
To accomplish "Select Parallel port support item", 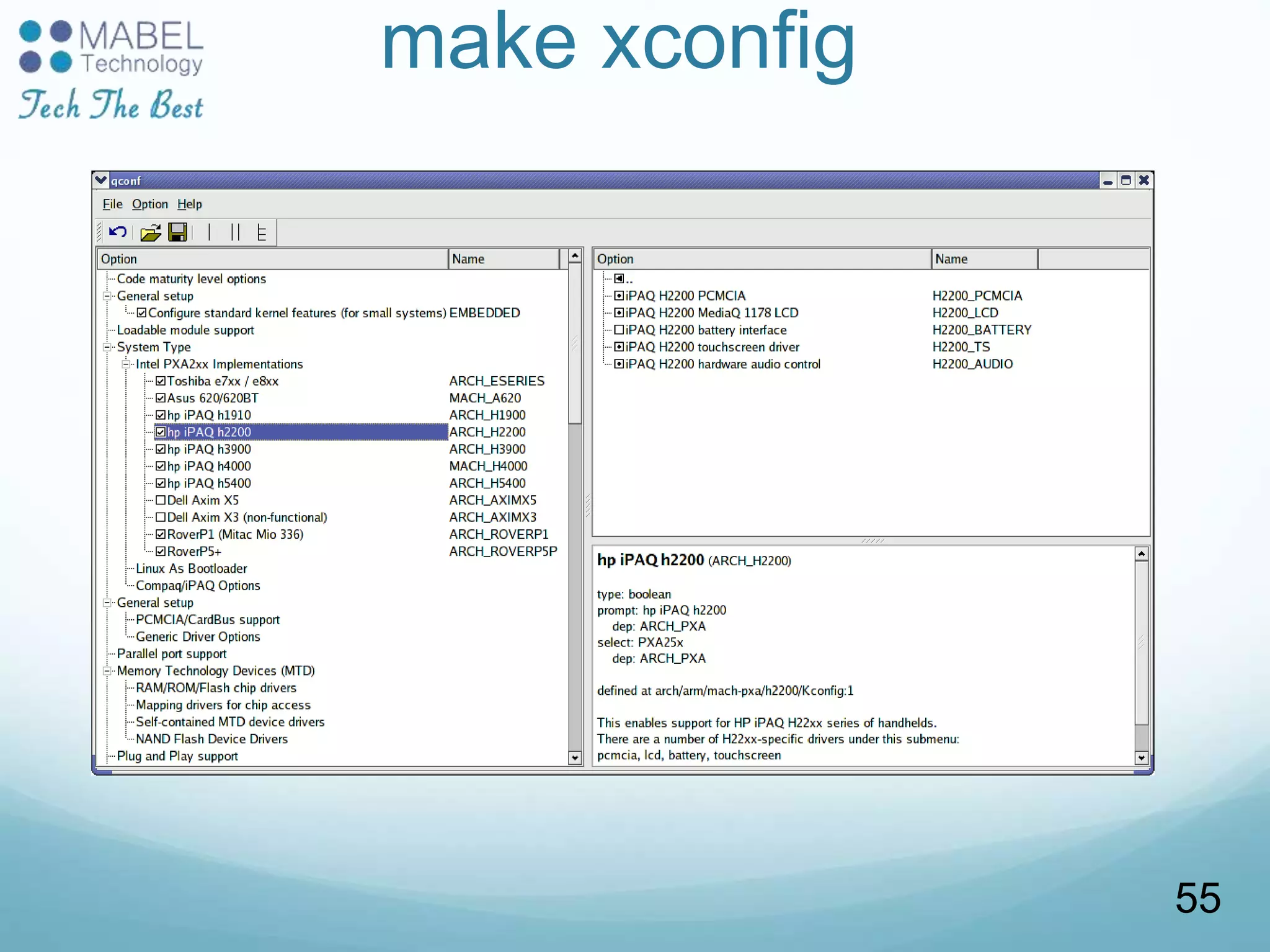I will tap(172, 654).
